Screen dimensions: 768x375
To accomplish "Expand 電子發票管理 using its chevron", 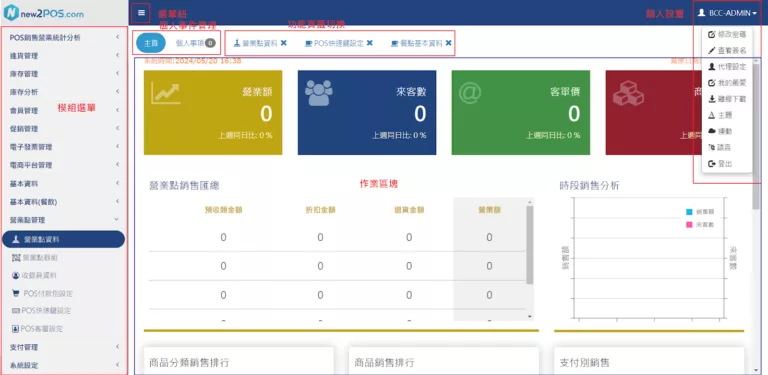I will click(118, 146).
